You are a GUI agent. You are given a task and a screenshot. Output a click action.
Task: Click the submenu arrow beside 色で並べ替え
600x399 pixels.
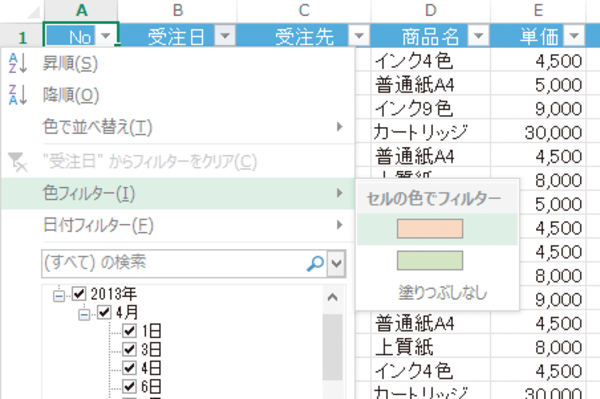(339, 127)
